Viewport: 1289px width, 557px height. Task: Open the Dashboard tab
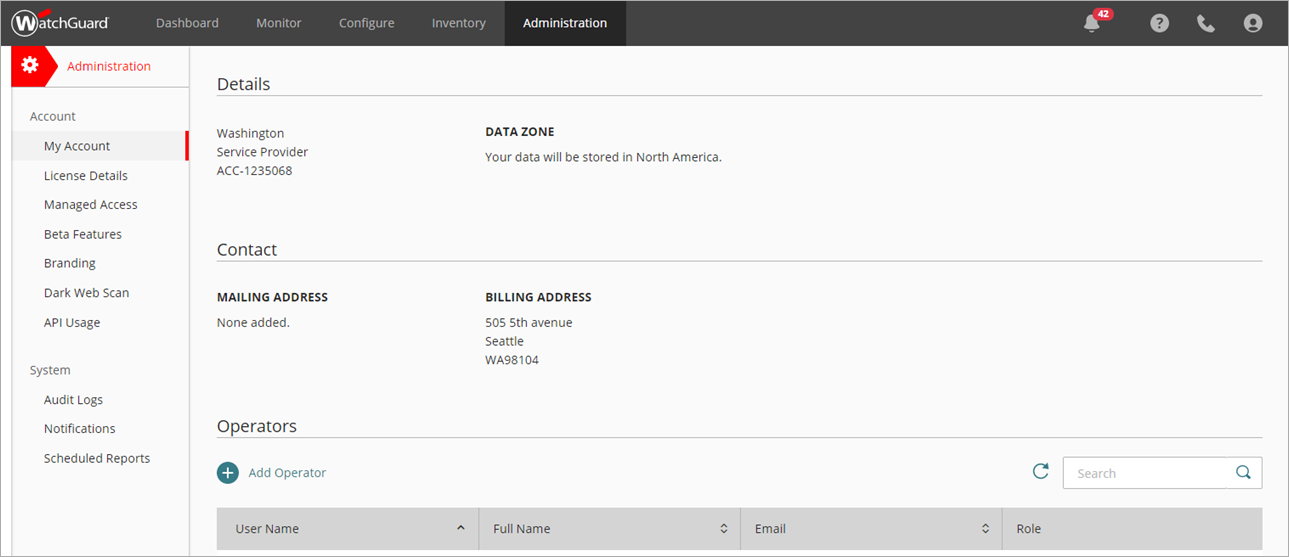point(187,23)
